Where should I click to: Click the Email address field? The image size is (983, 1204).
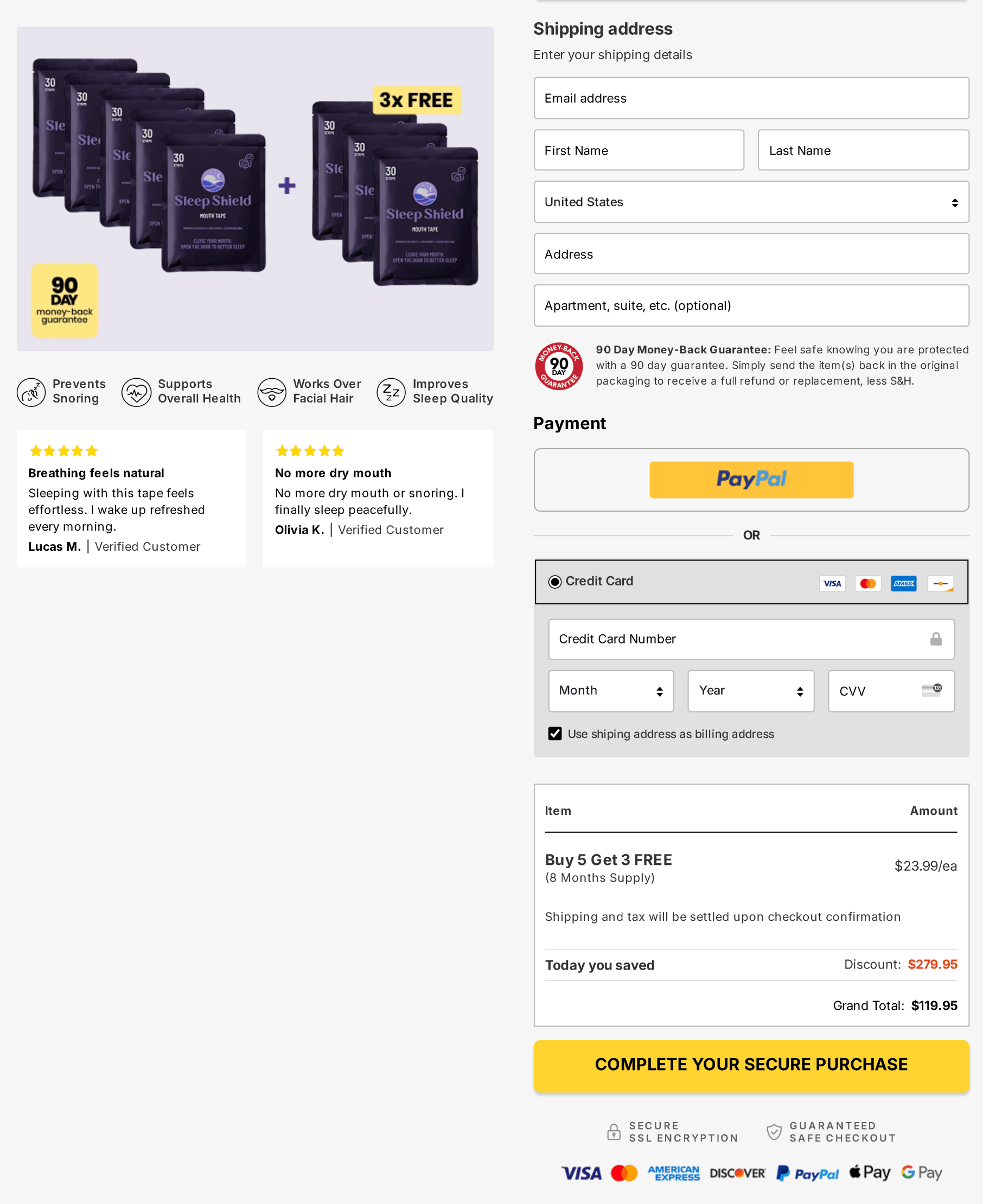751,98
